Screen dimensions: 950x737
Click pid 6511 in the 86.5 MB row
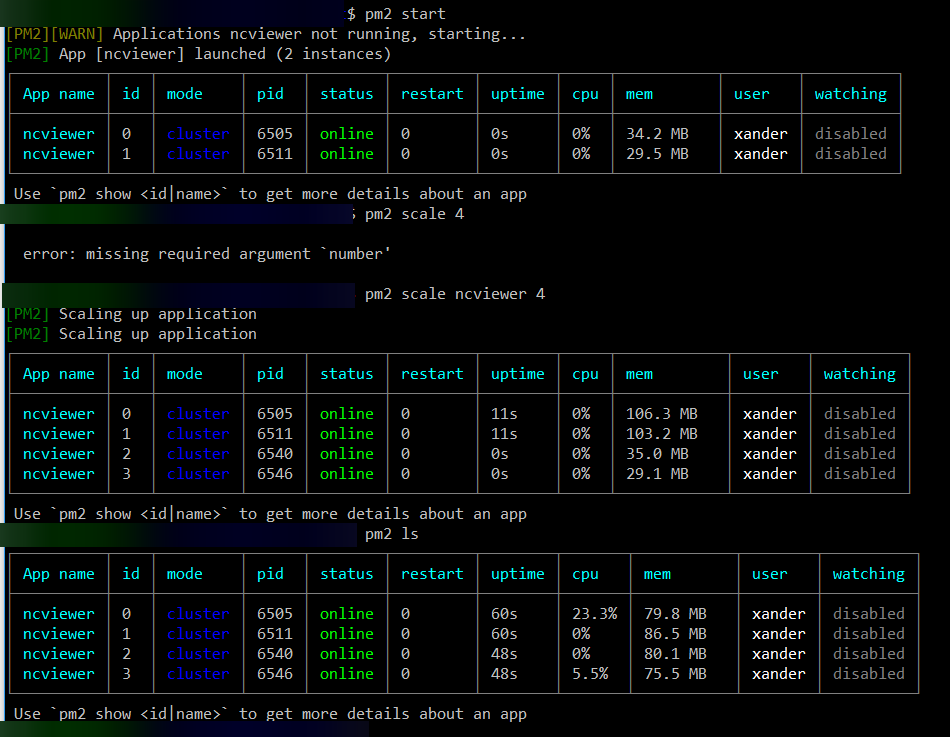(x=274, y=634)
